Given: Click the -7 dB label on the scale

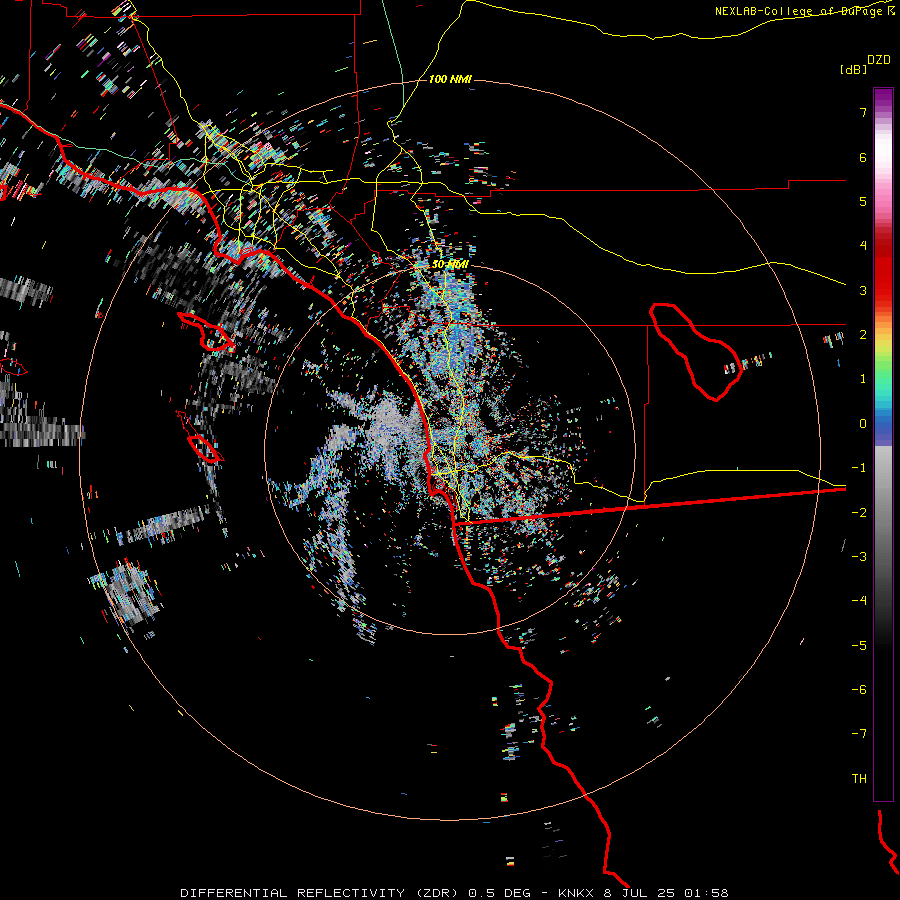Looking at the screenshot, I should (859, 734).
